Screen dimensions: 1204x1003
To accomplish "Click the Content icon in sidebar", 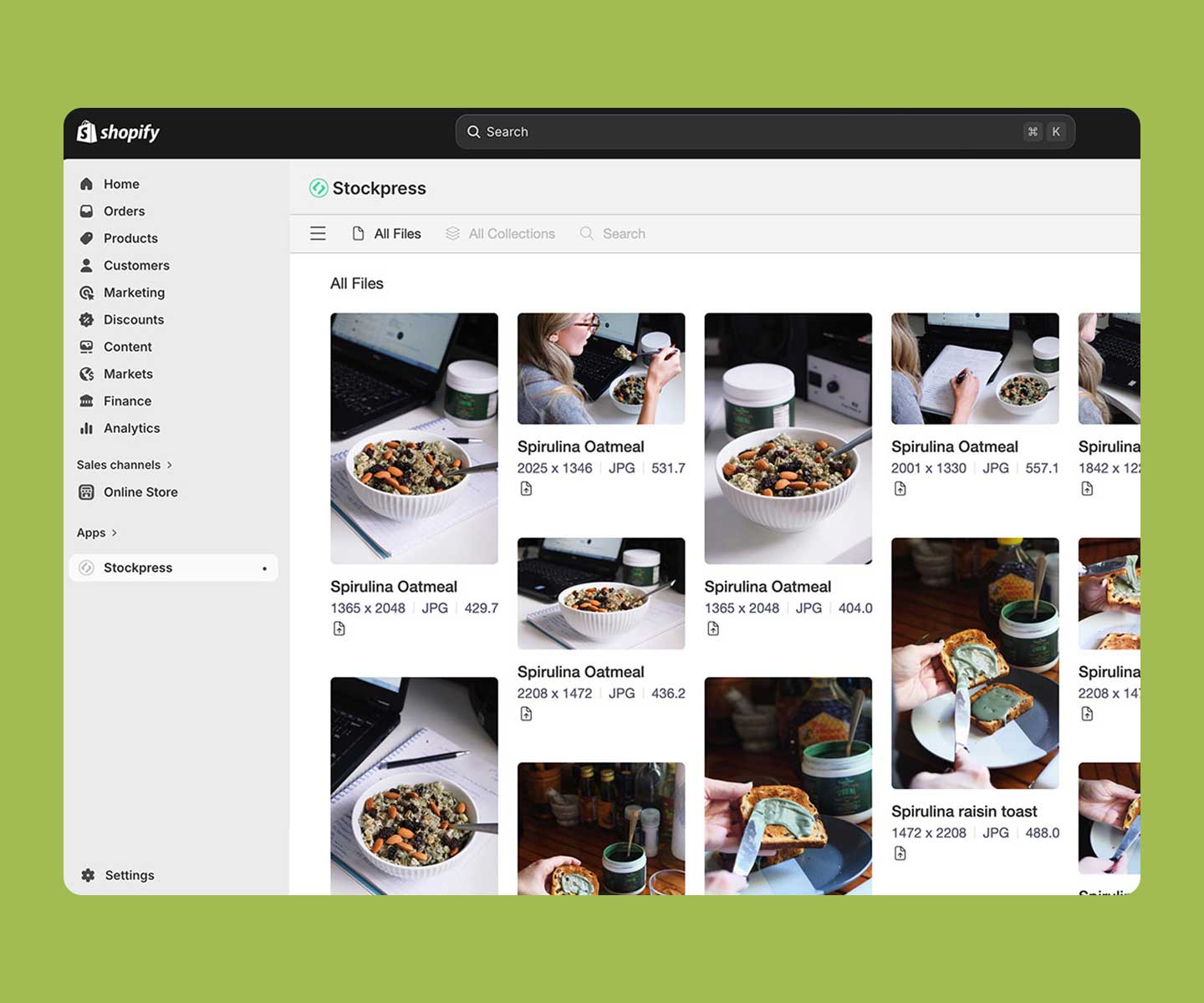I will click(x=86, y=347).
